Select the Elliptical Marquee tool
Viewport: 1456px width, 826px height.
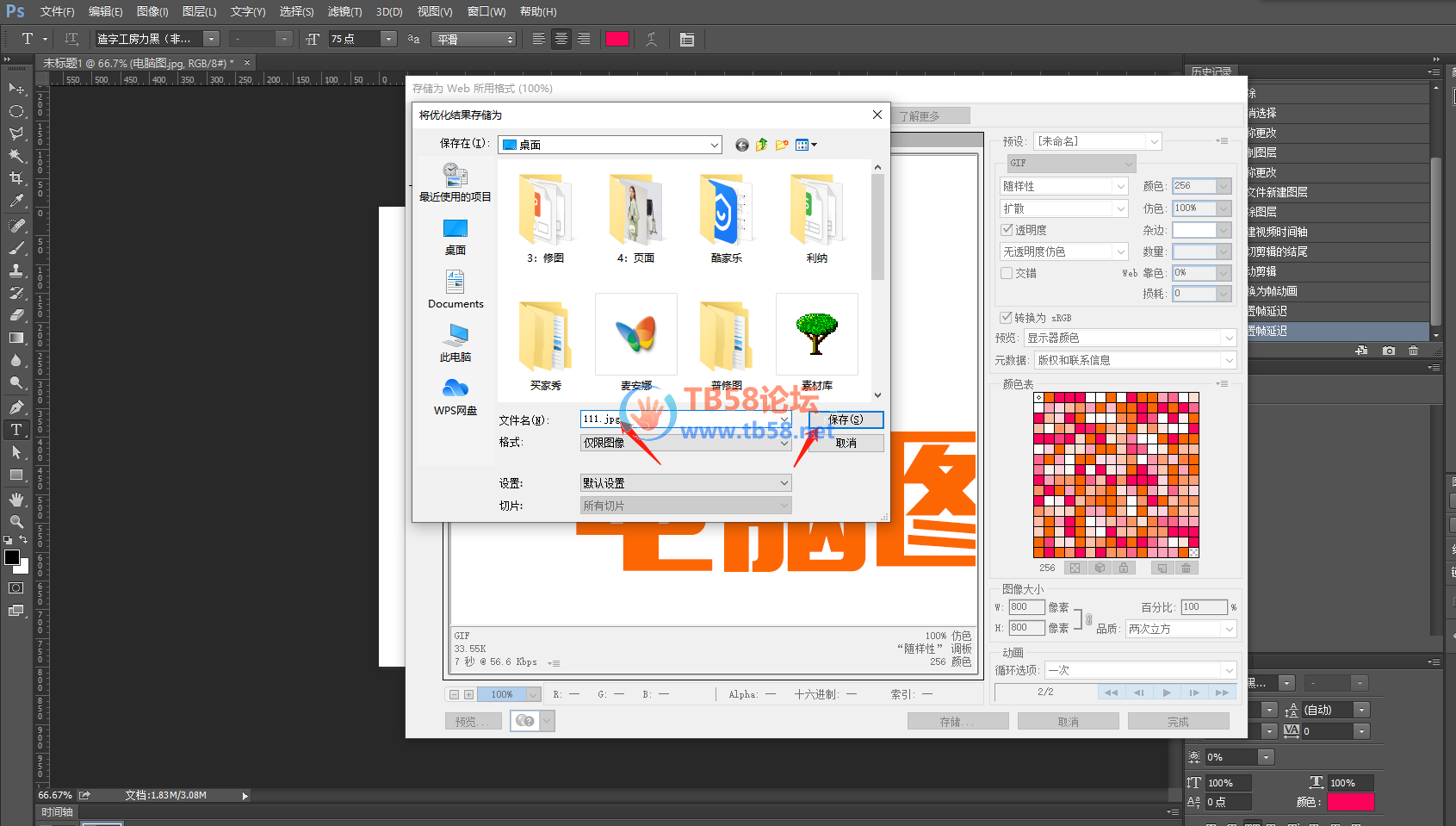click(16, 111)
